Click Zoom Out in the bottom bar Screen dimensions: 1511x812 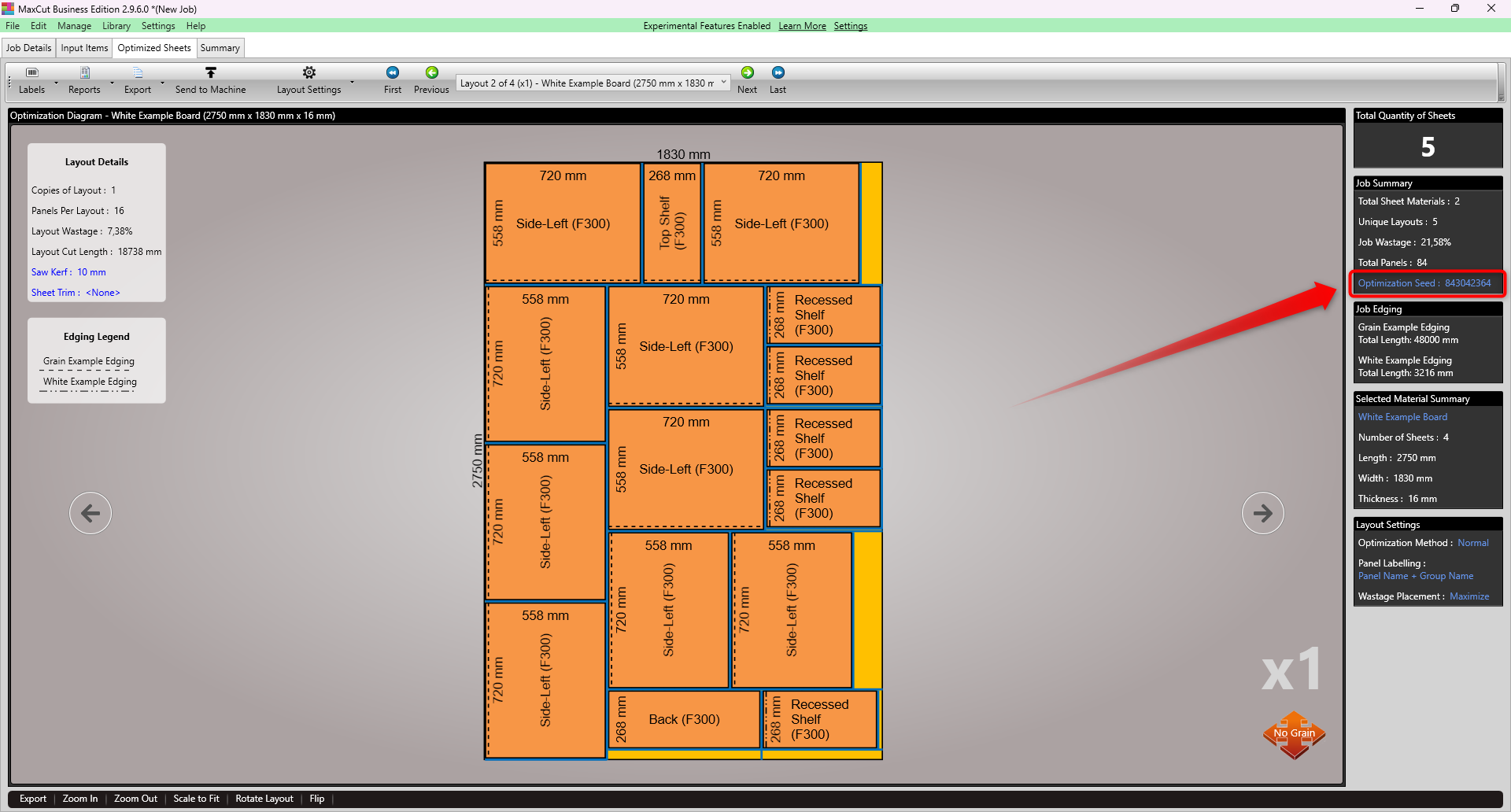pyautogui.click(x=135, y=799)
